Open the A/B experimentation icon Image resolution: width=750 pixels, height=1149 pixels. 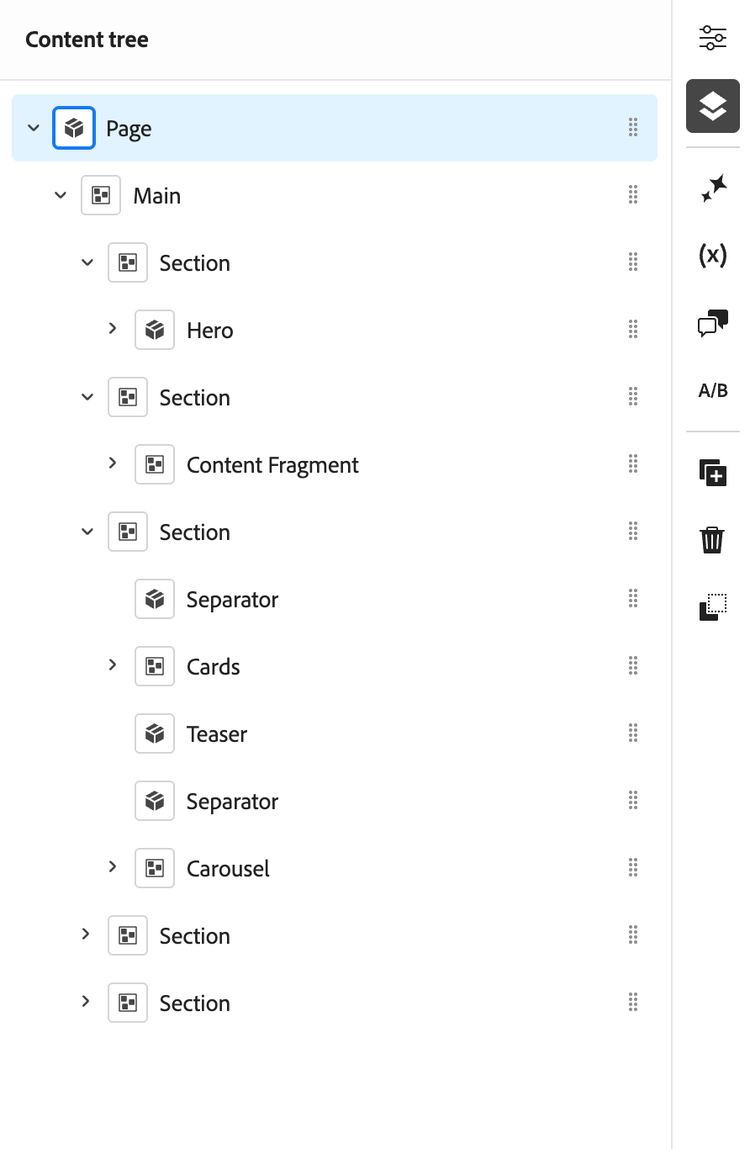tap(712, 390)
